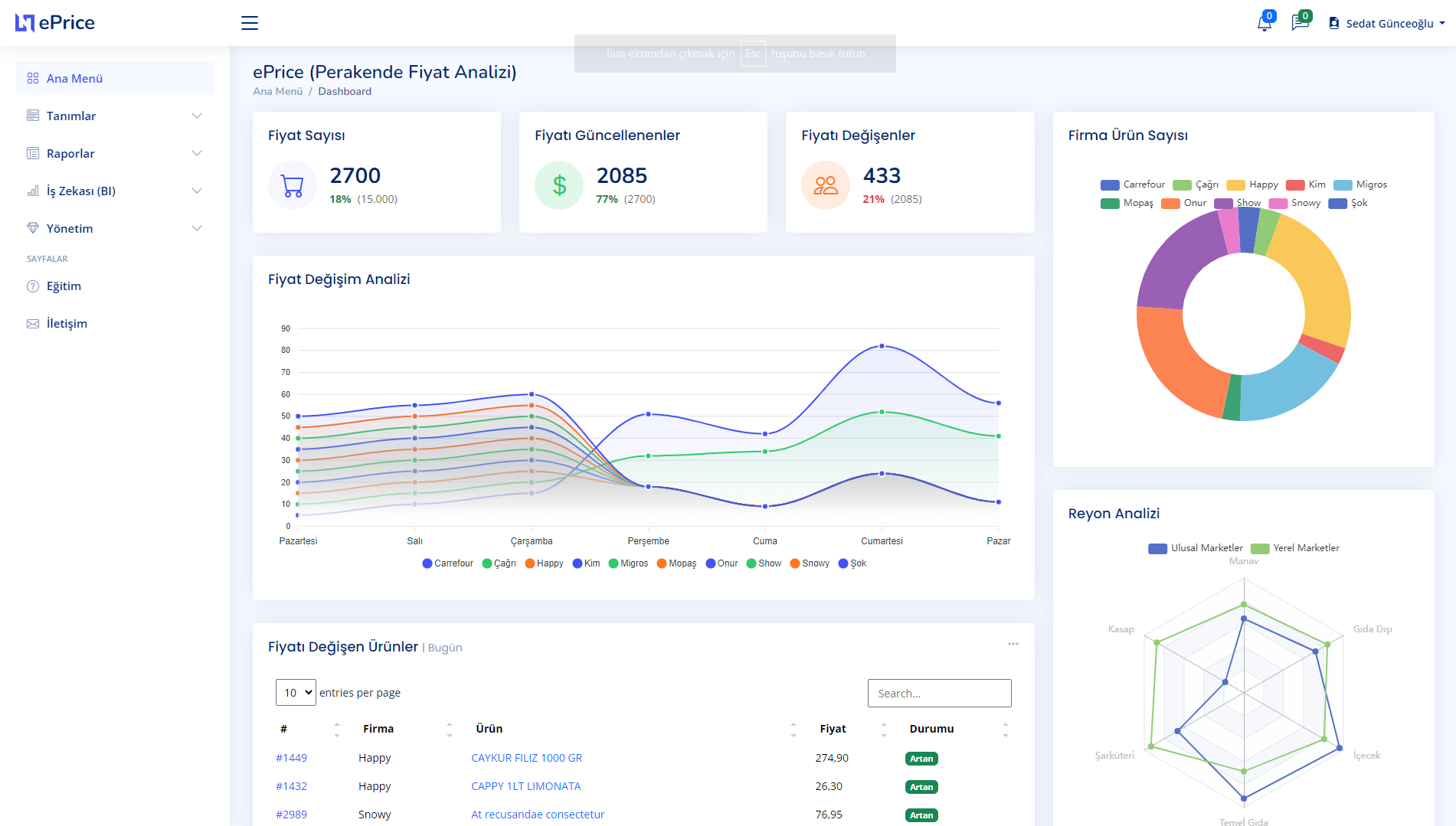
Task: Click the Yönetim diamond icon
Action: tap(33, 228)
